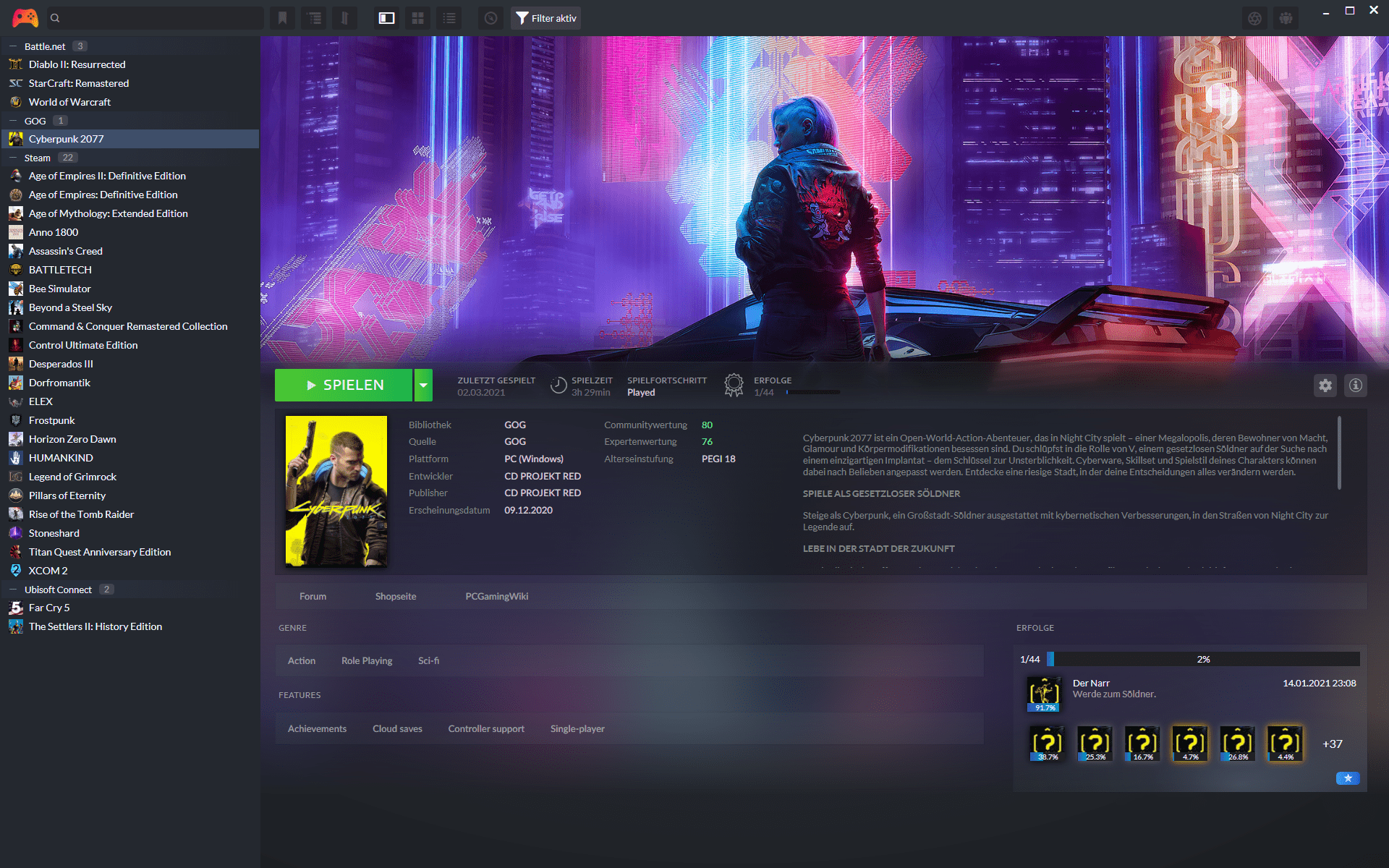Switch to the grid view layout
This screenshot has width=1389, height=868.
point(418,18)
